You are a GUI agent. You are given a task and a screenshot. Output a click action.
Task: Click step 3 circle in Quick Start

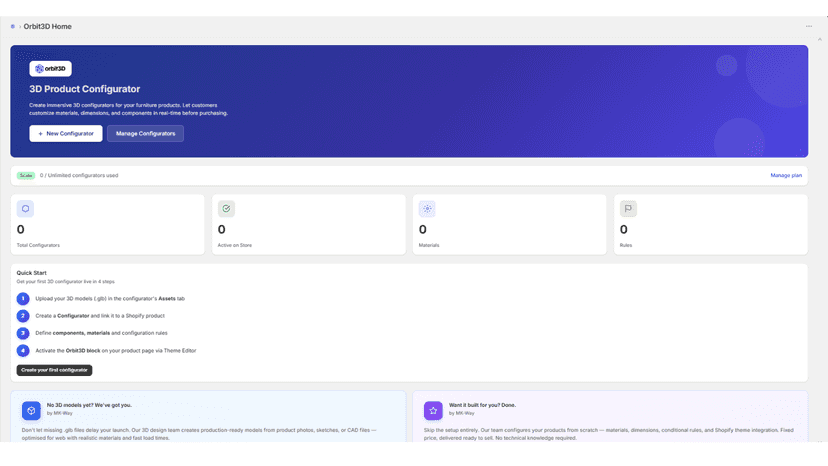[23, 333]
